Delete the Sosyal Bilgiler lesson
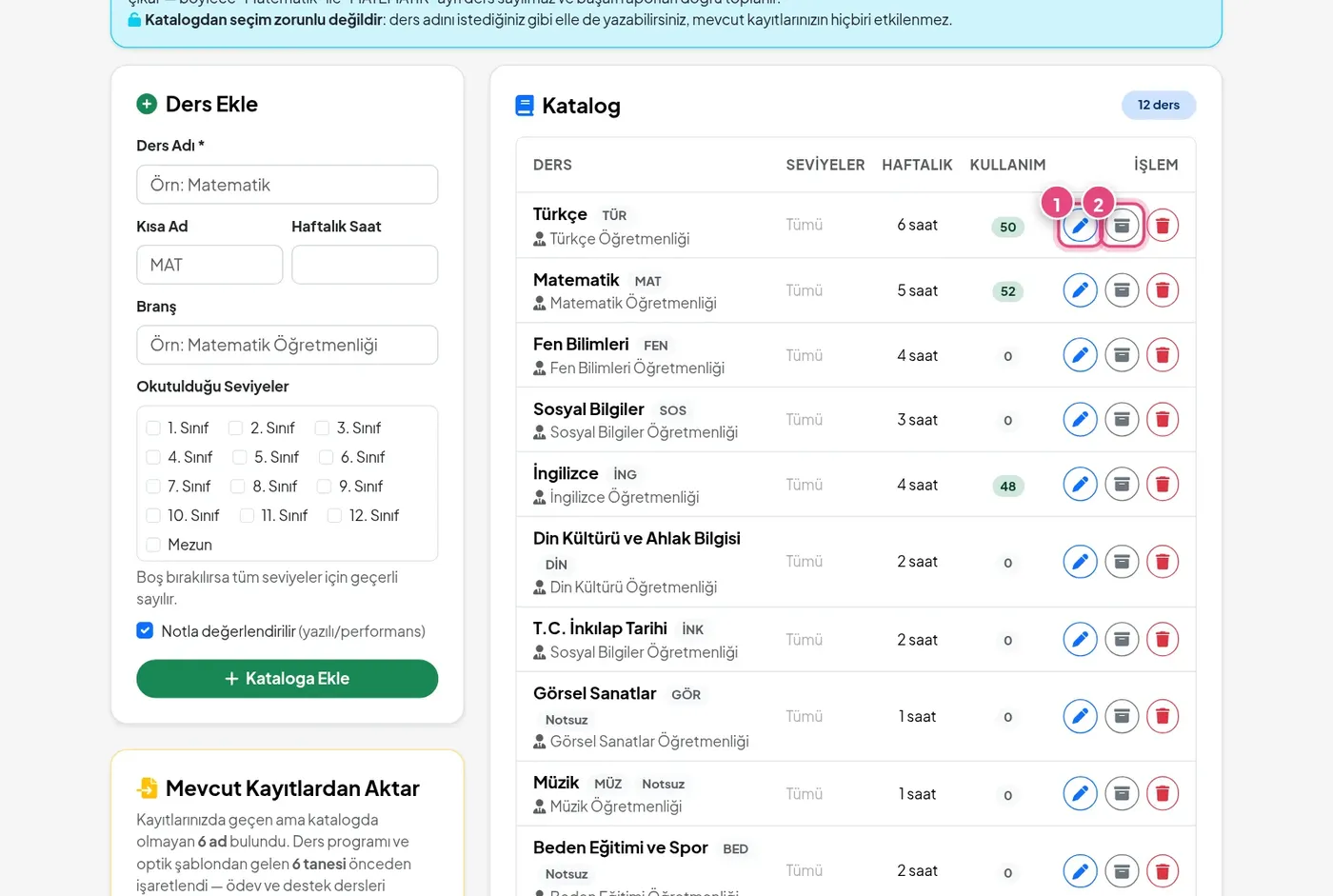The height and width of the screenshot is (896, 1333). click(1163, 419)
